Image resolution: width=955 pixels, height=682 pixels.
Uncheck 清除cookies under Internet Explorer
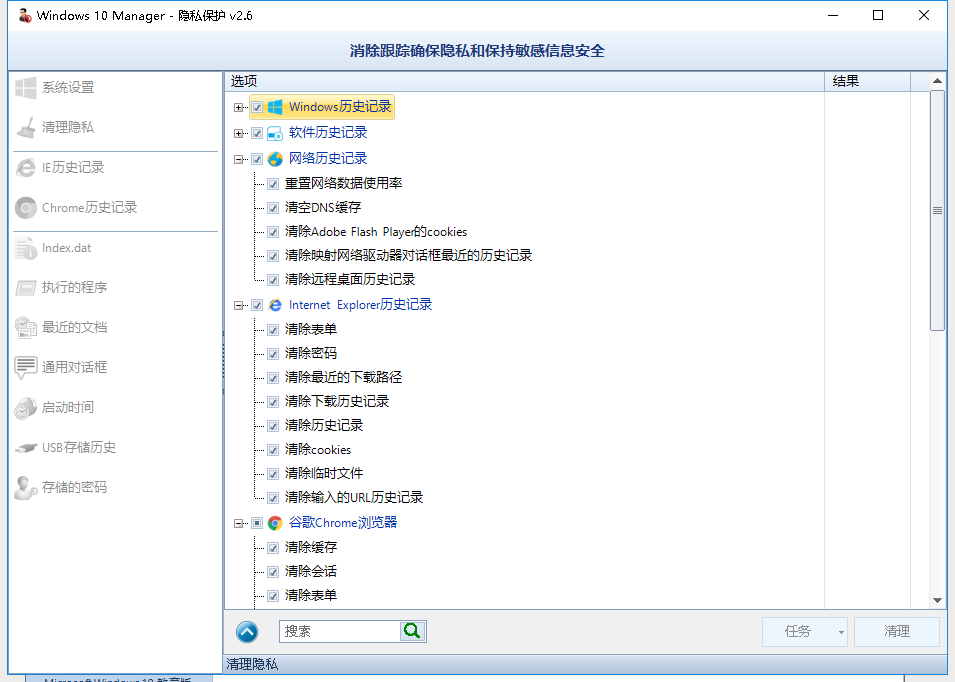(x=273, y=450)
